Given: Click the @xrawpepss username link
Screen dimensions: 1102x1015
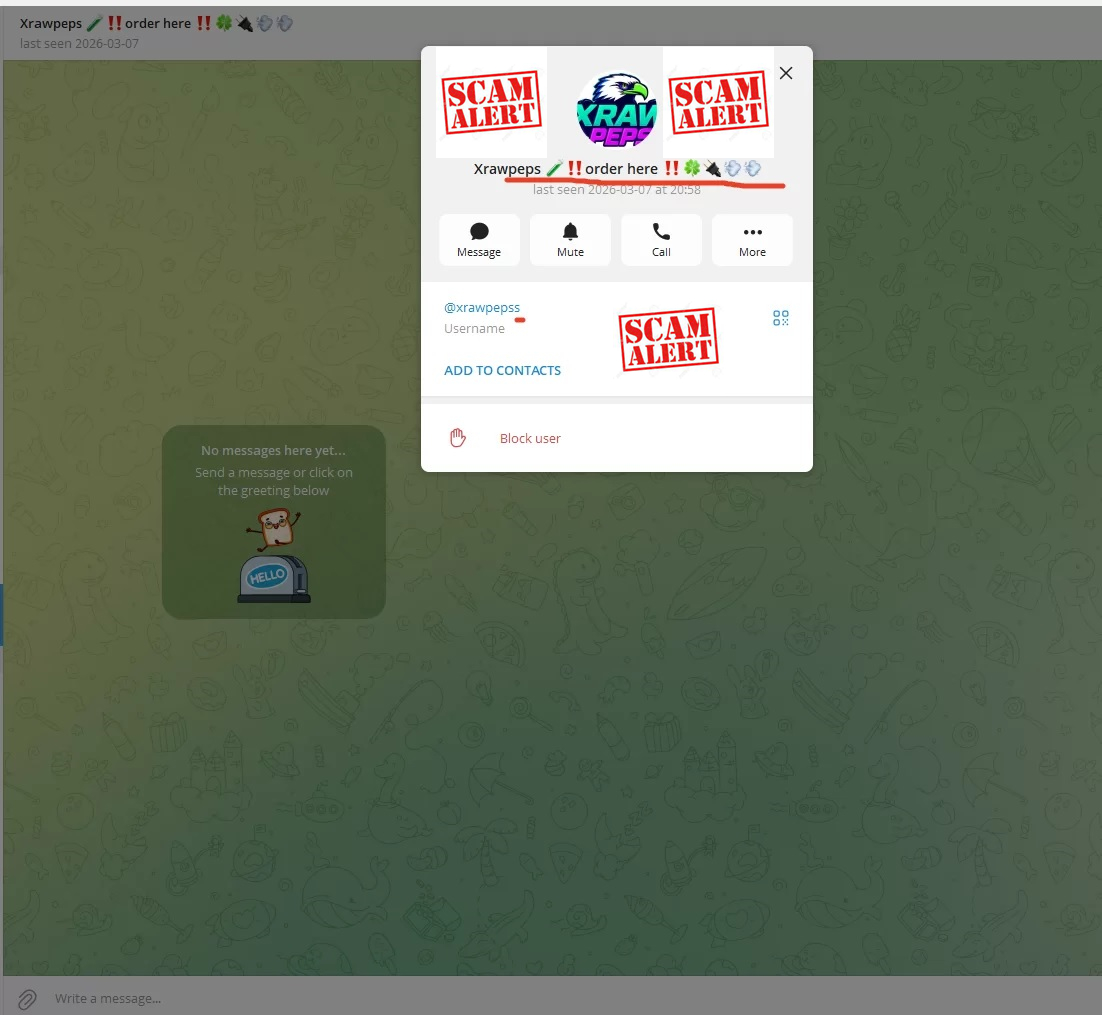Looking at the screenshot, I should pyautogui.click(x=482, y=308).
